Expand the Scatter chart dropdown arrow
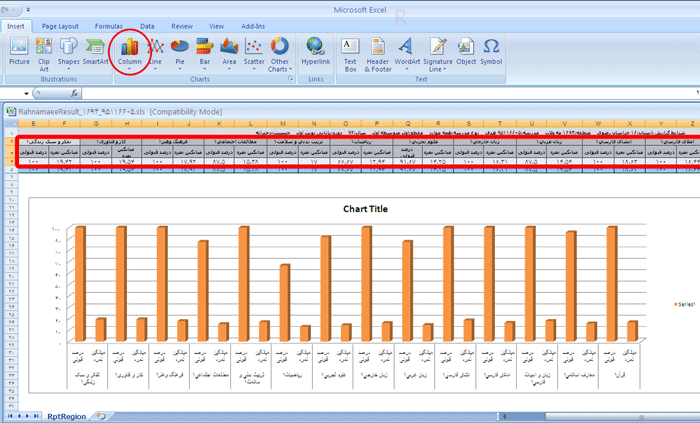Screen dimensions: 700x423 point(254,69)
